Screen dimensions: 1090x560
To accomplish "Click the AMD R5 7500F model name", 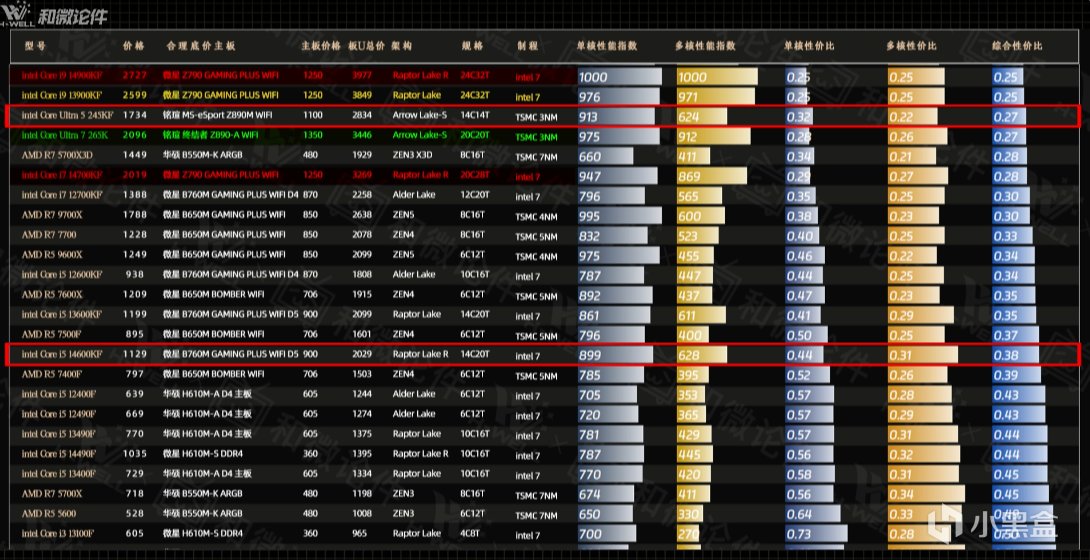I will pyautogui.click(x=51, y=334).
